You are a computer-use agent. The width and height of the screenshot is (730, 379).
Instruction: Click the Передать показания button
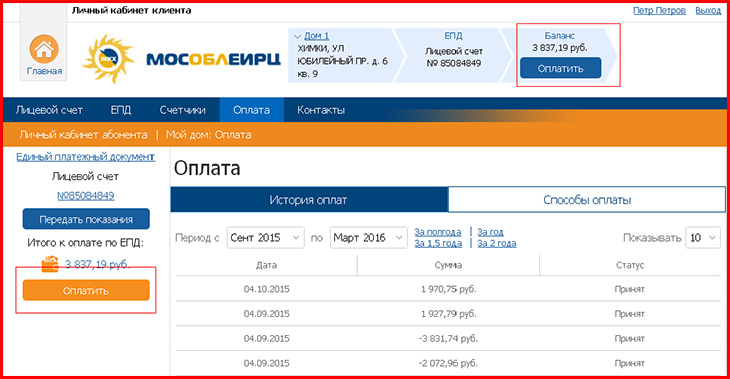(86, 219)
